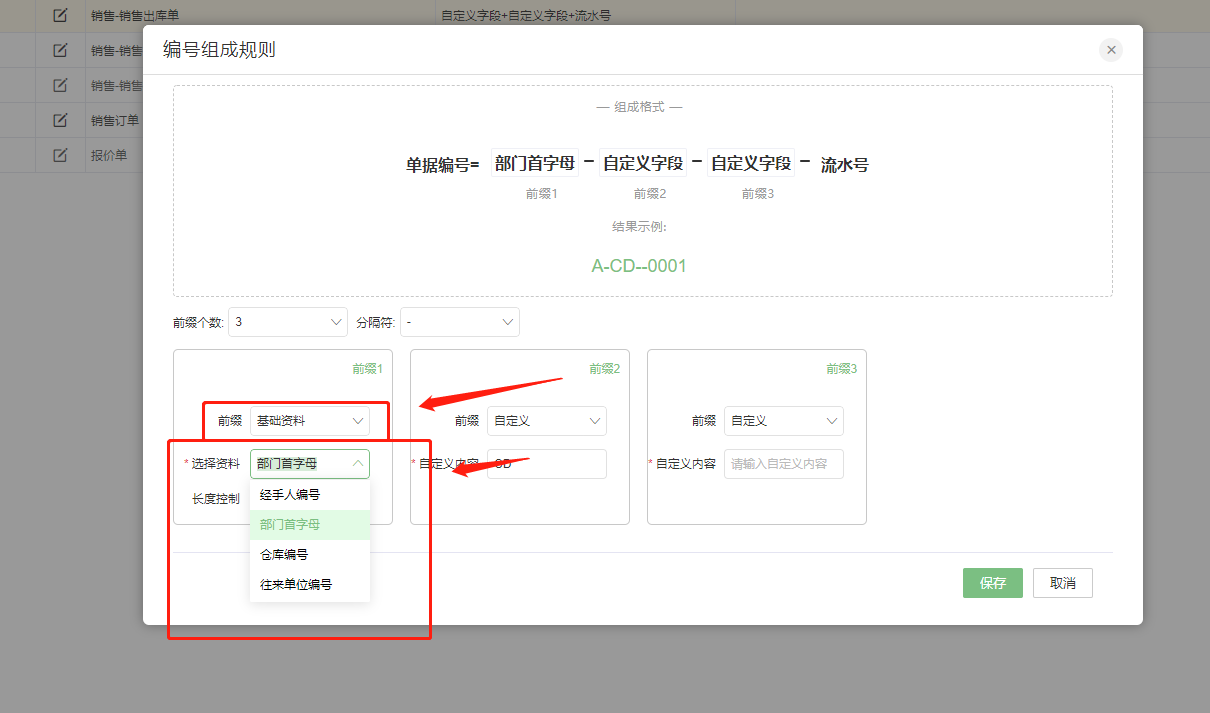The height and width of the screenshot is (713, 1210).
Task: Close the 编号组成规则 dialog
Action: pyautogui.click(x=1110, y=50)
